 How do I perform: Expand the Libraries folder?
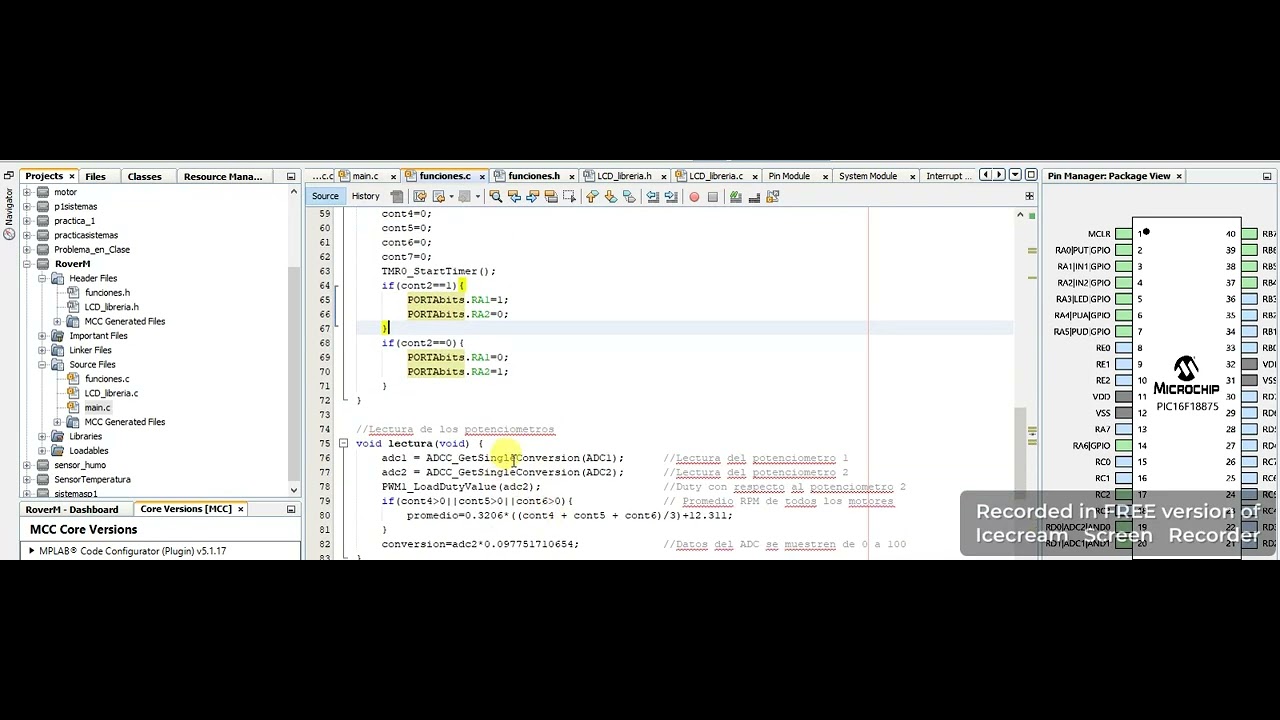pyautogui.click(x=43, y=436)
